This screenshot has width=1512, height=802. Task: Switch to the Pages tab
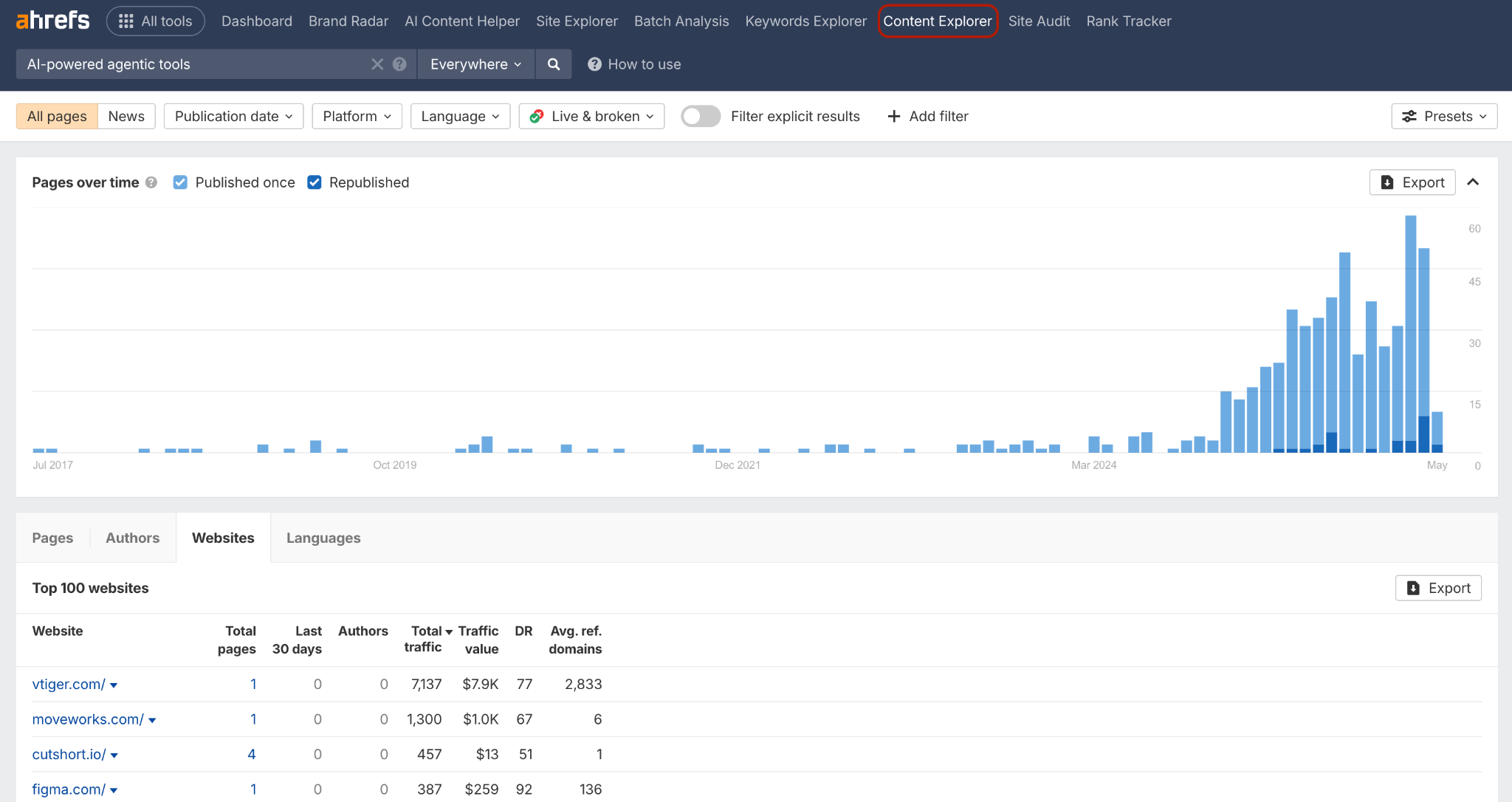(x=52, y=538)
